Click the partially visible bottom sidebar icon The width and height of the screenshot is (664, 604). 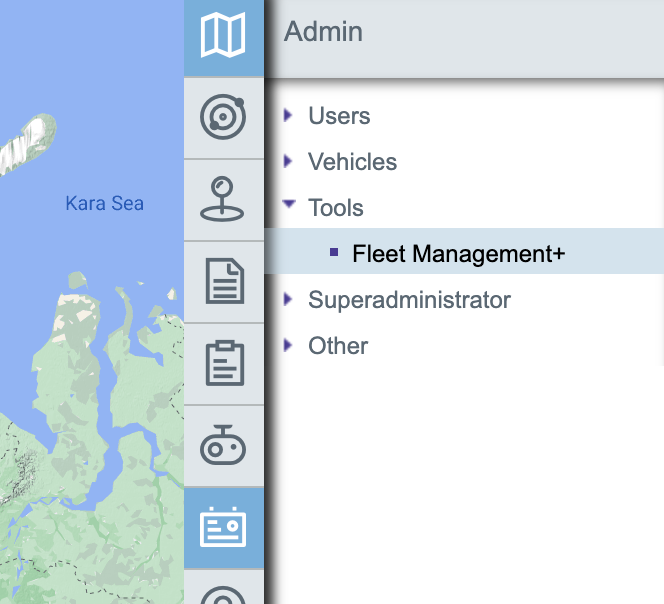pos(223,593)
